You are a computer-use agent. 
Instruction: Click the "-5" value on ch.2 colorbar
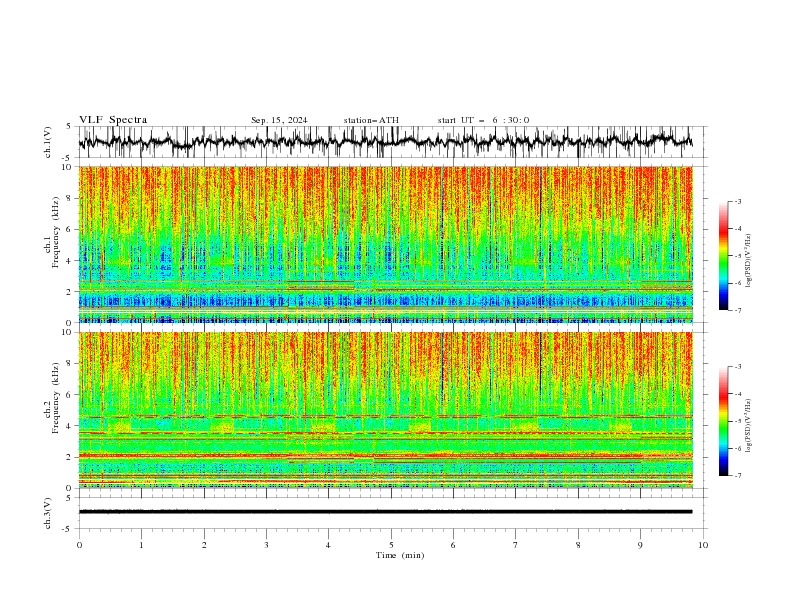click(x=737, y=421)
